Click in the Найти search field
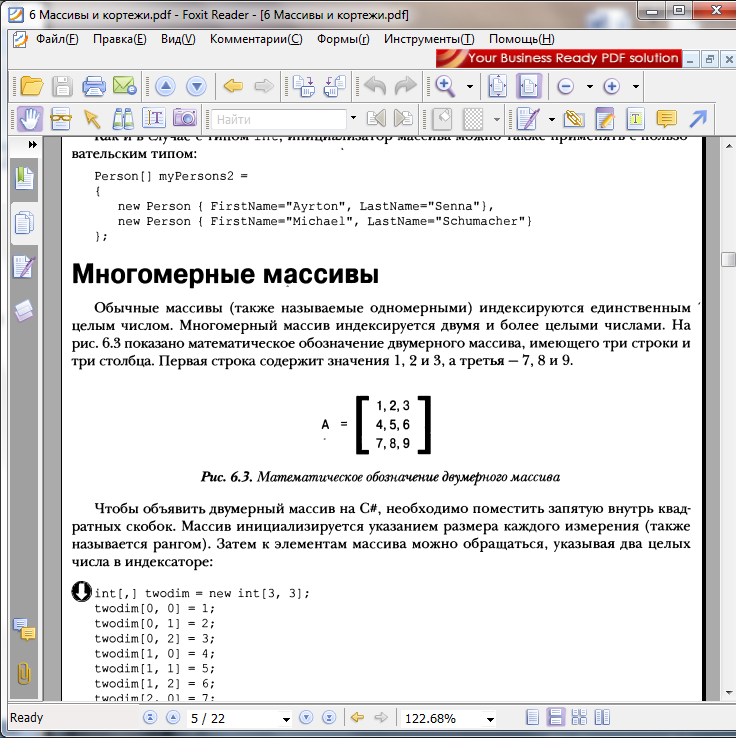This screenshot has width=736, height=738. tap(279, 120)
